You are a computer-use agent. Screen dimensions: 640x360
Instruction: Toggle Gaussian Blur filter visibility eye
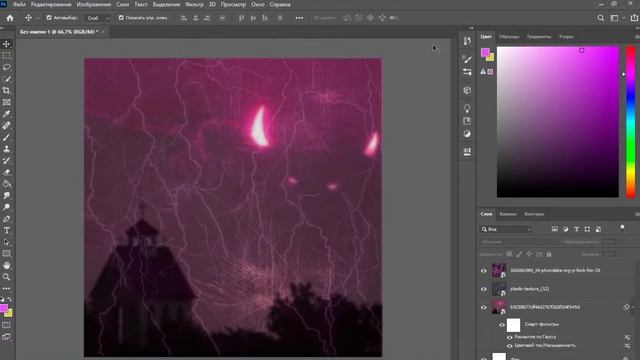coord(509,338)
